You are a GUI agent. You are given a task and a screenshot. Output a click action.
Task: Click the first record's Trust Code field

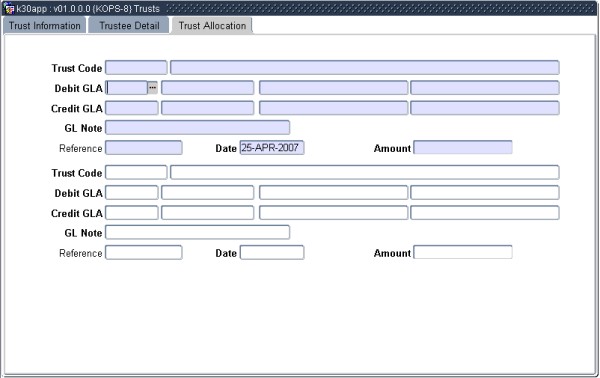click(x=136, y=68)
